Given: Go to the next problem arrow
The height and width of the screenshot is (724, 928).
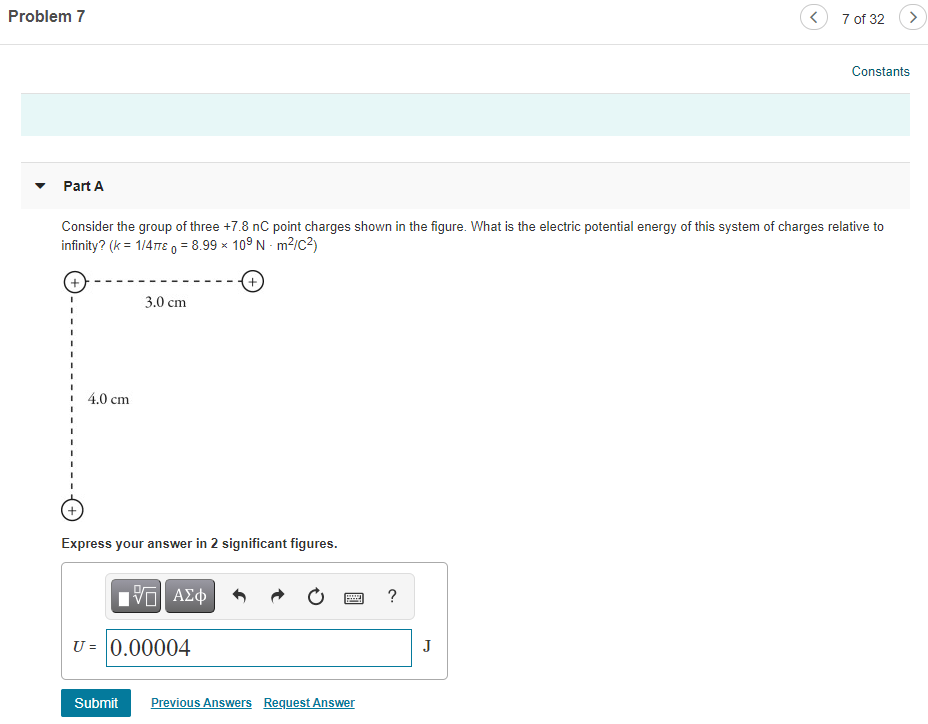Looking at the screenshot, I should coord(913,17).
